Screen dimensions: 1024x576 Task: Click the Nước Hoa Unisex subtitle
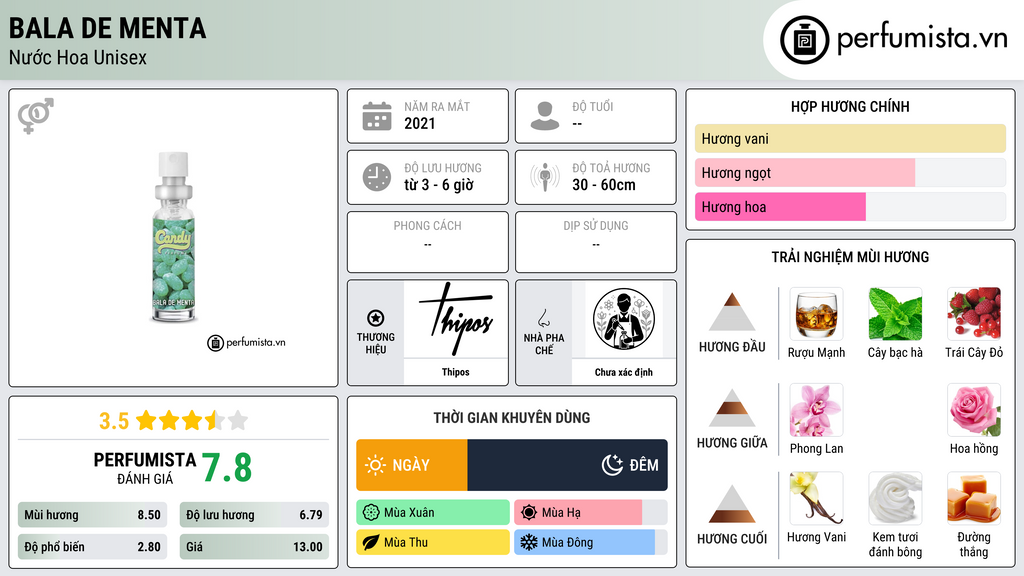point(78,57)
